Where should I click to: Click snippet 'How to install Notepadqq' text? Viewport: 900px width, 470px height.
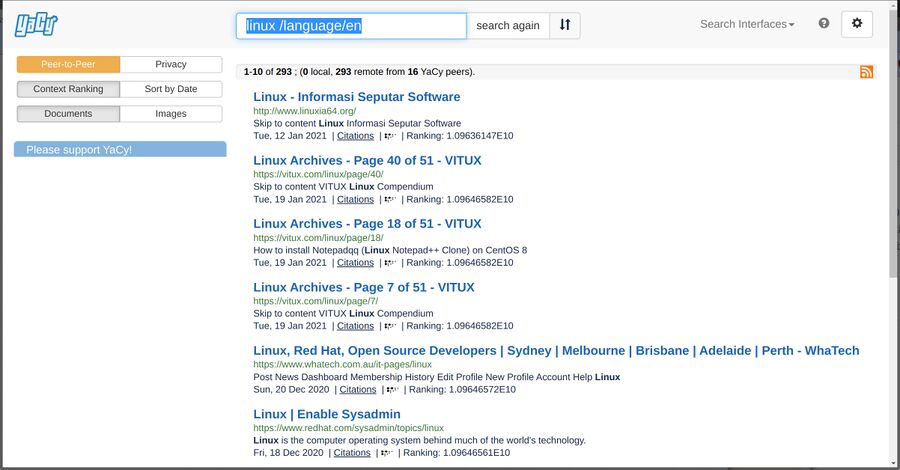390,250
